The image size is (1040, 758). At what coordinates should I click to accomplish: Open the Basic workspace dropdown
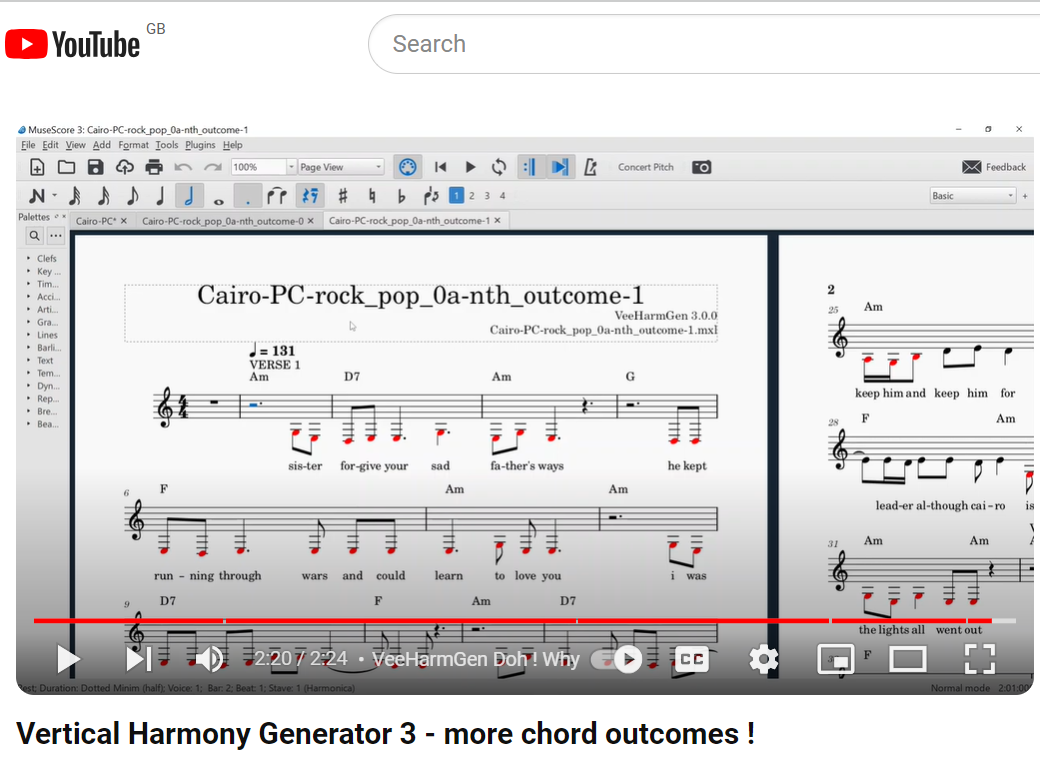point(972,196)
